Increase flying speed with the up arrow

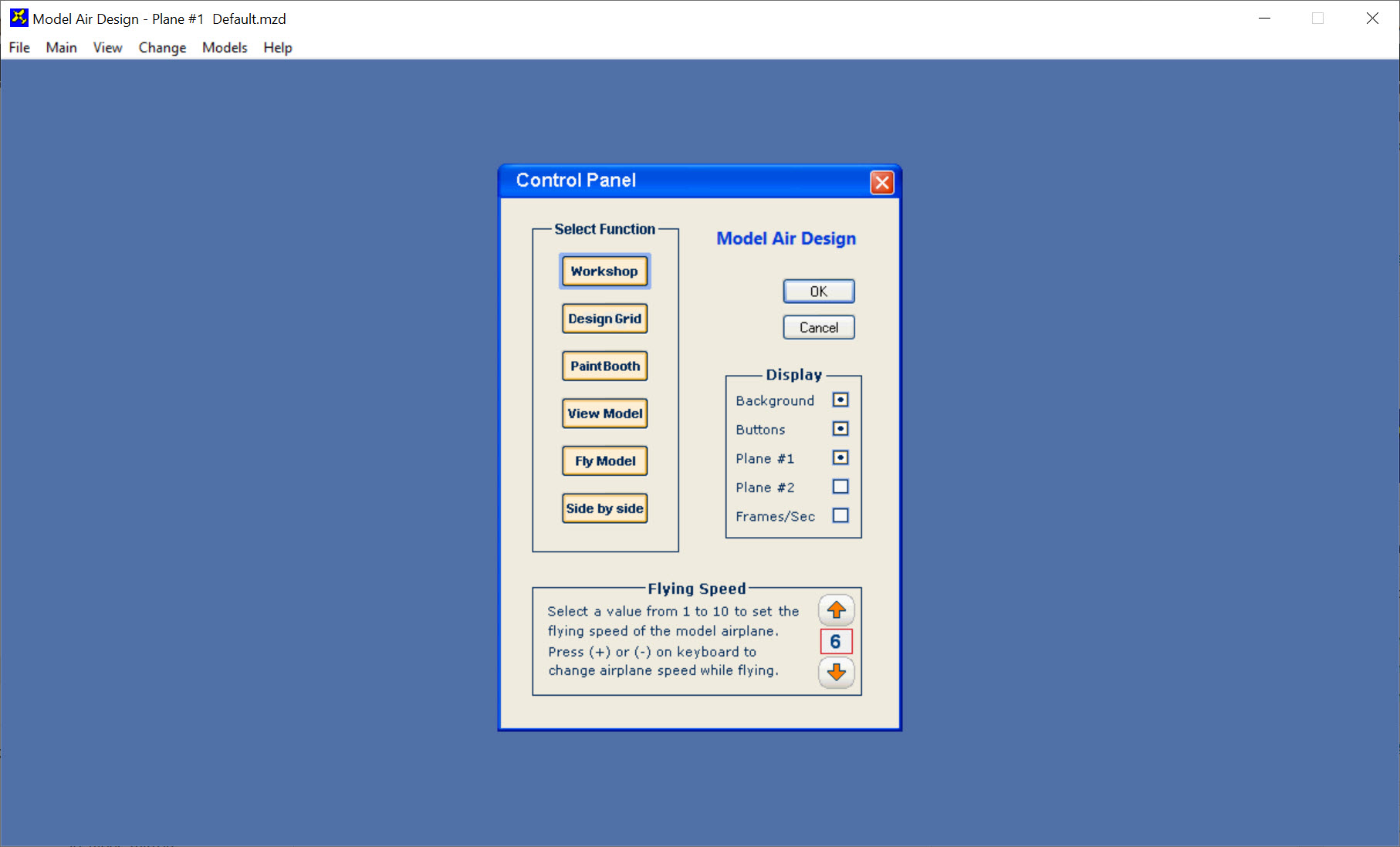tap(836, 610)
